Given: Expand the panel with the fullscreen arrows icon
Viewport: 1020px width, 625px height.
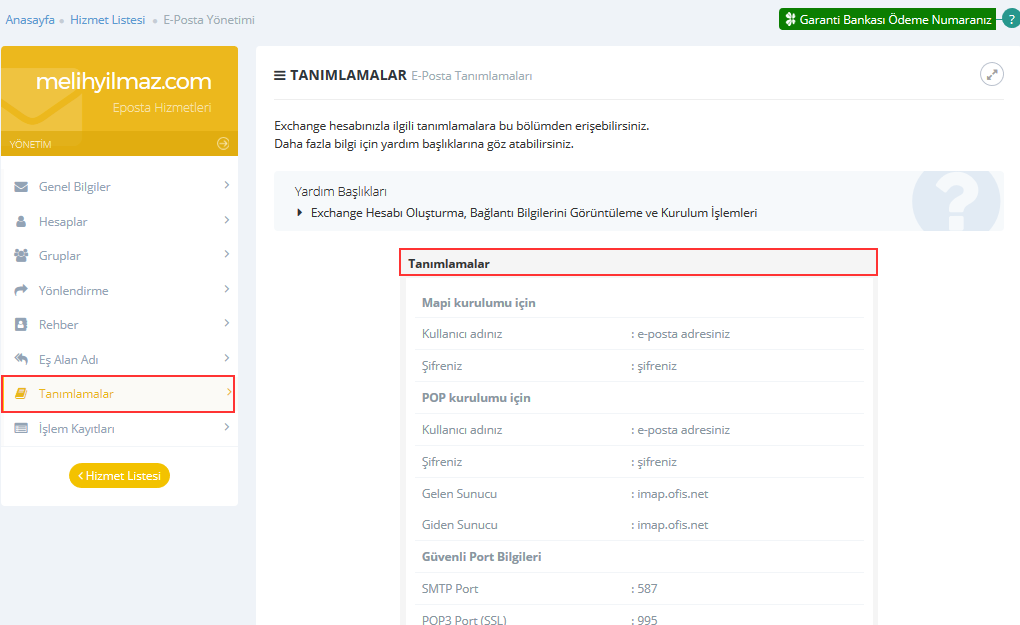Looking at the screenshot, I should point(991,74).
